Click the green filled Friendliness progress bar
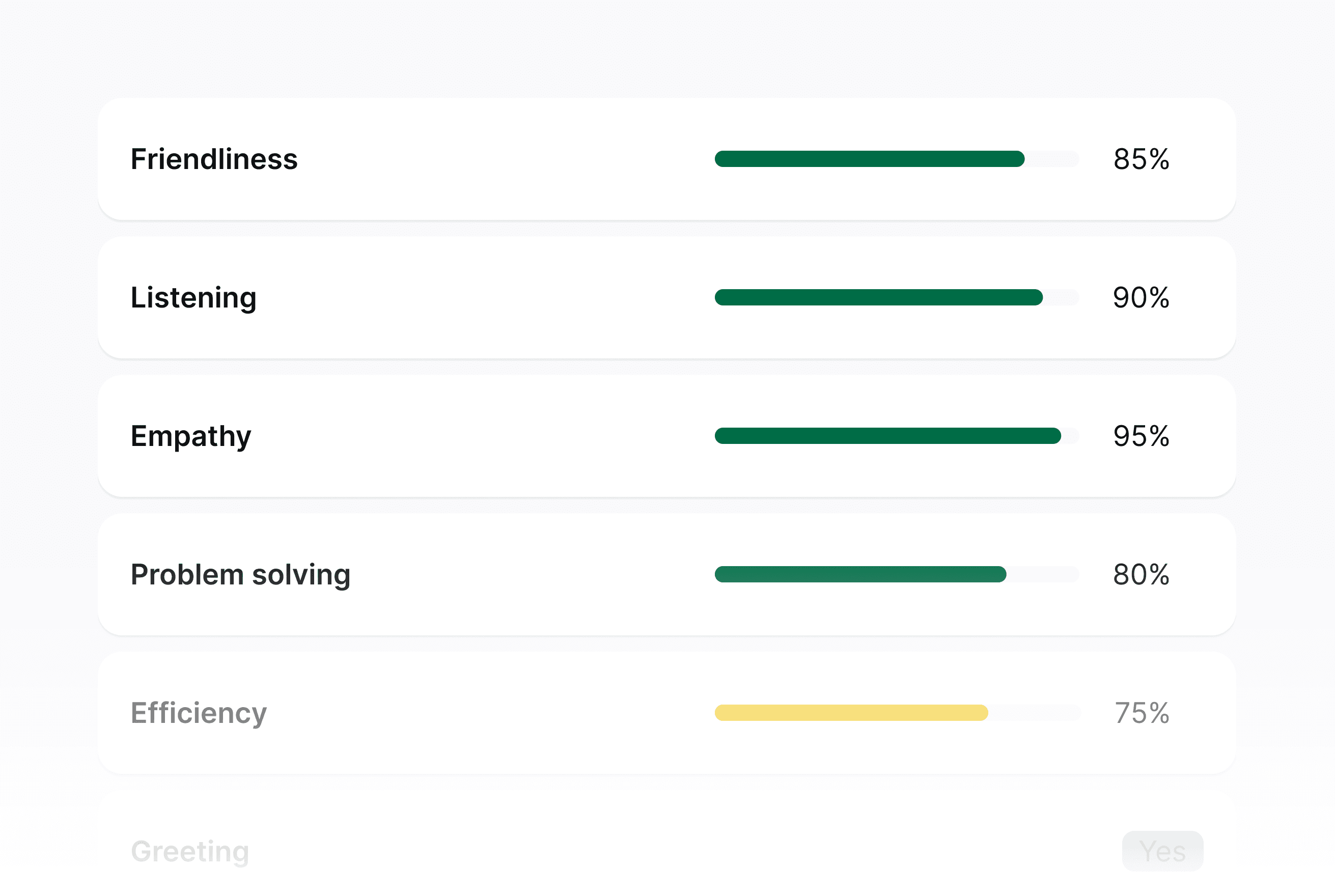1335x896 pixels. (869, 159)
